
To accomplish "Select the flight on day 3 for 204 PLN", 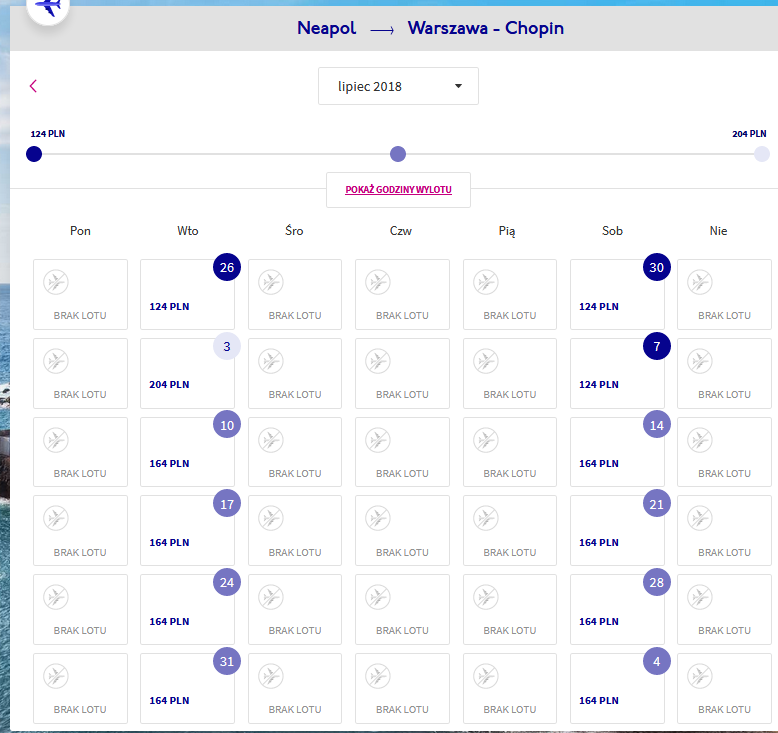I will click(x=187, y=373).
